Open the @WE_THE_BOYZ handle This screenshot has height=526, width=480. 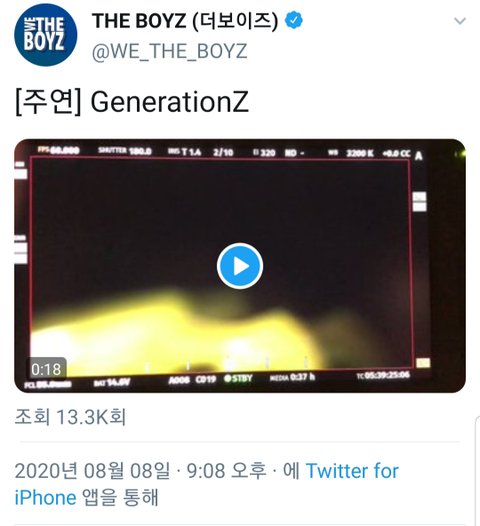click(169, 51)
